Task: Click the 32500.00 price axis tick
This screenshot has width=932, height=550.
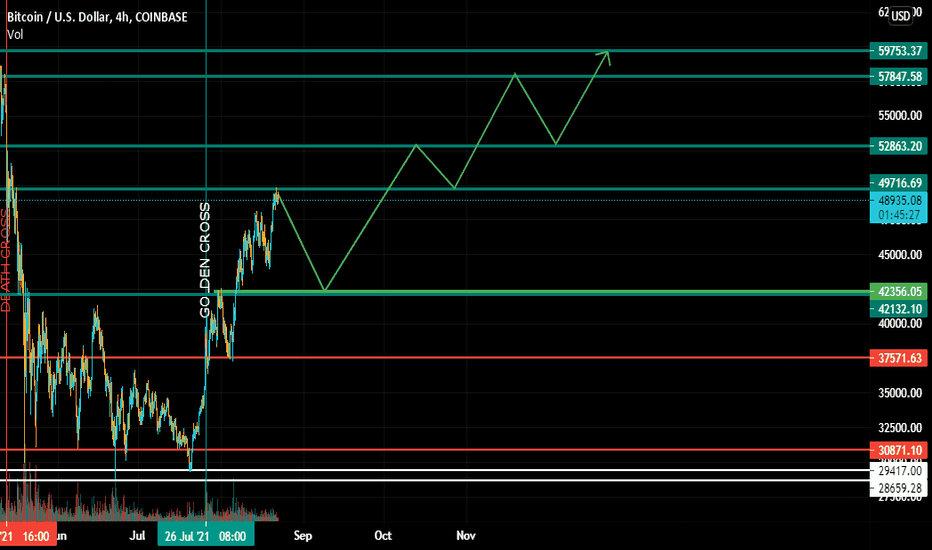Action: (x=900, y=428)
